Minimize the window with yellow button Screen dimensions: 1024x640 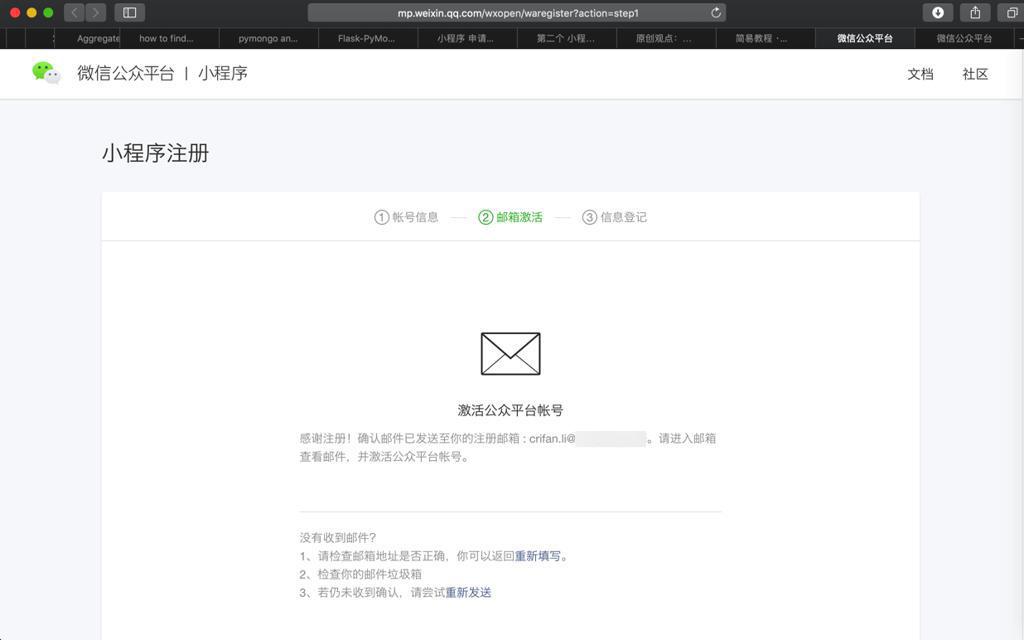click(x=31, y=12)
